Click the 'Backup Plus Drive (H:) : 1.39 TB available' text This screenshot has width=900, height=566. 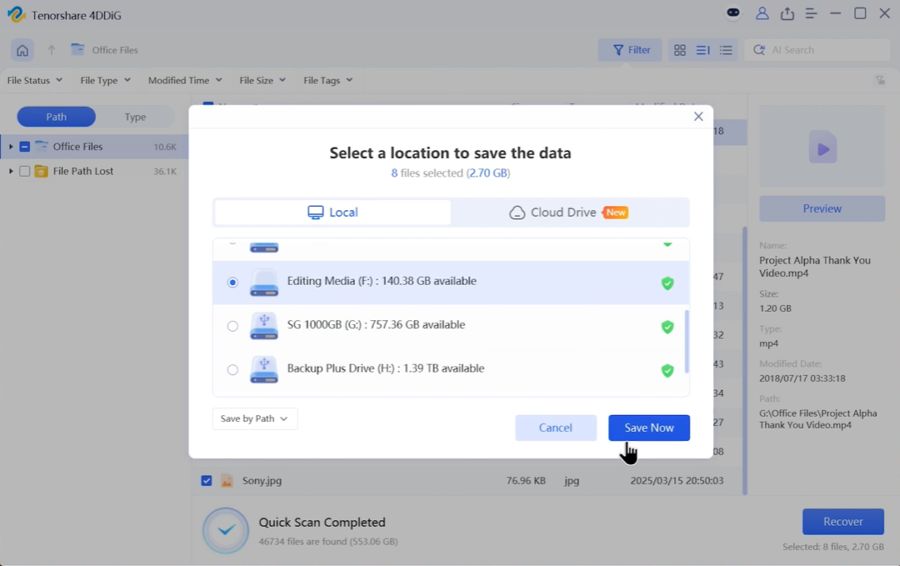point(386,369)
